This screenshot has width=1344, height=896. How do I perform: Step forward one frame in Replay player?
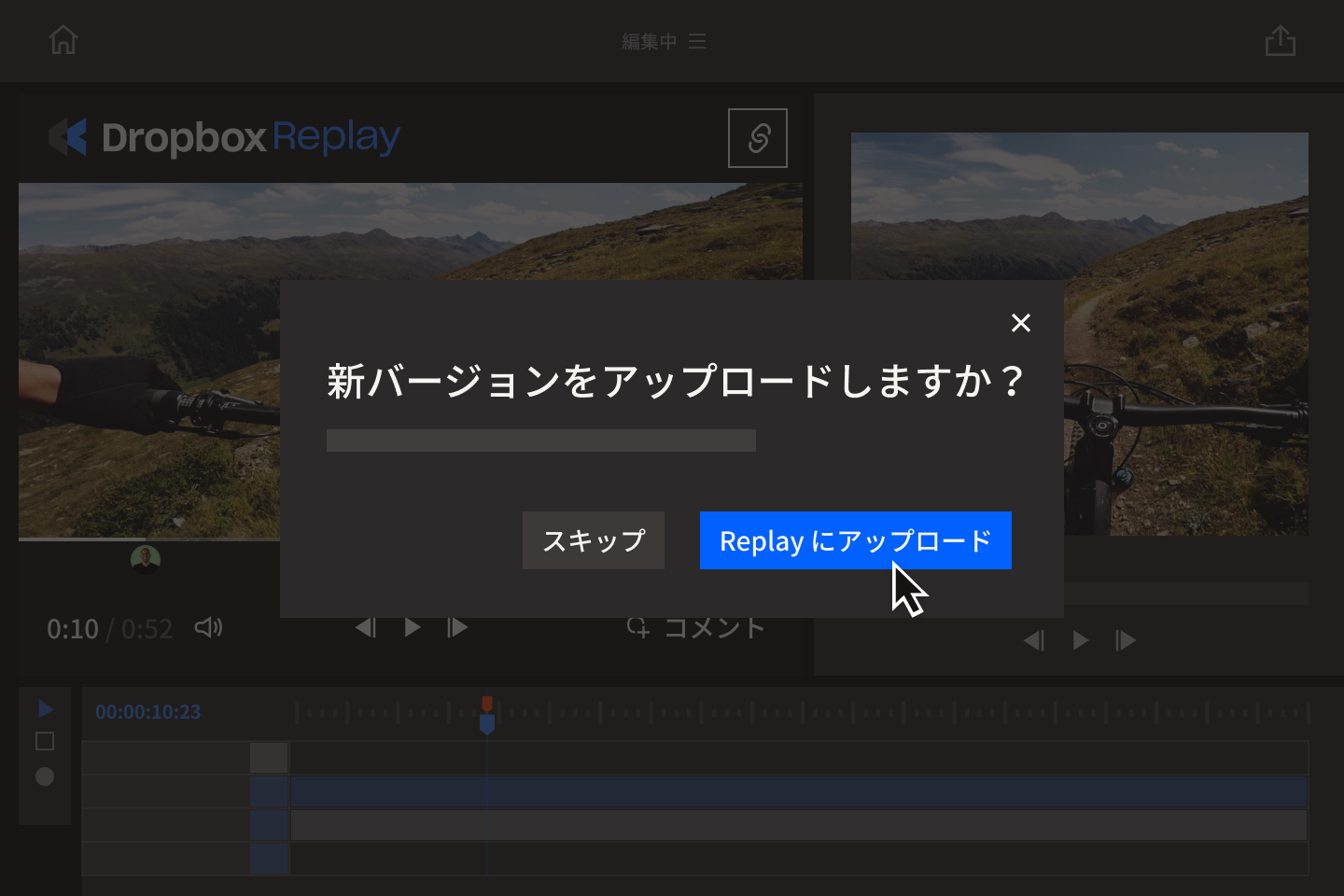(457, 627)
